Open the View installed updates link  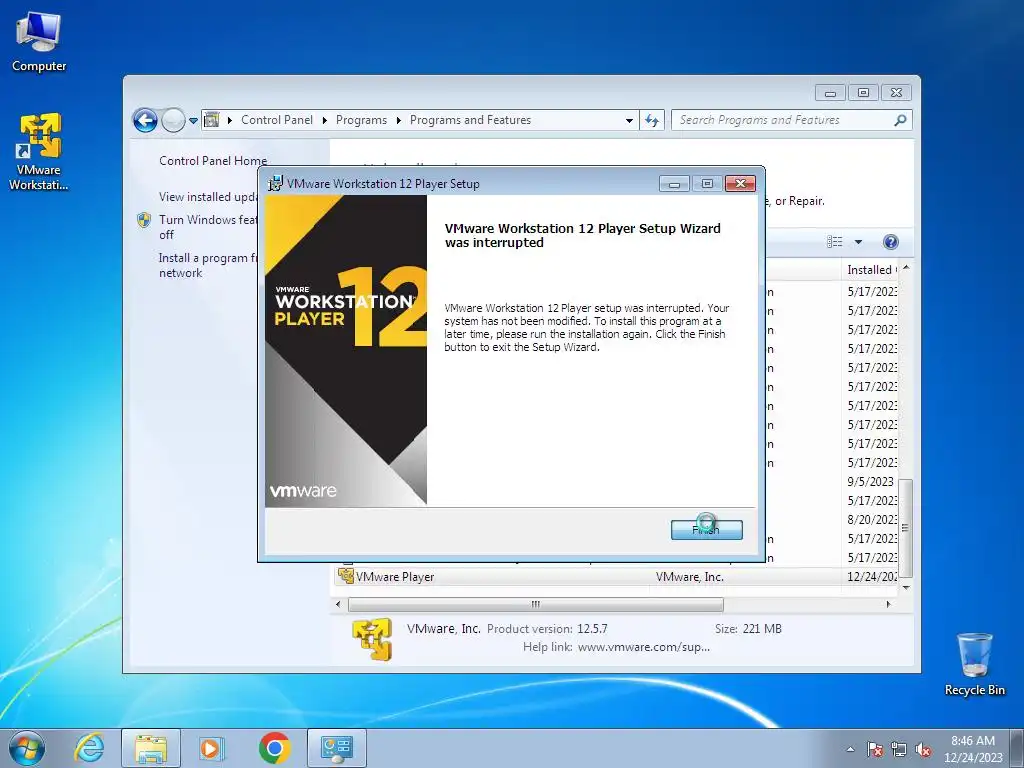208,197
